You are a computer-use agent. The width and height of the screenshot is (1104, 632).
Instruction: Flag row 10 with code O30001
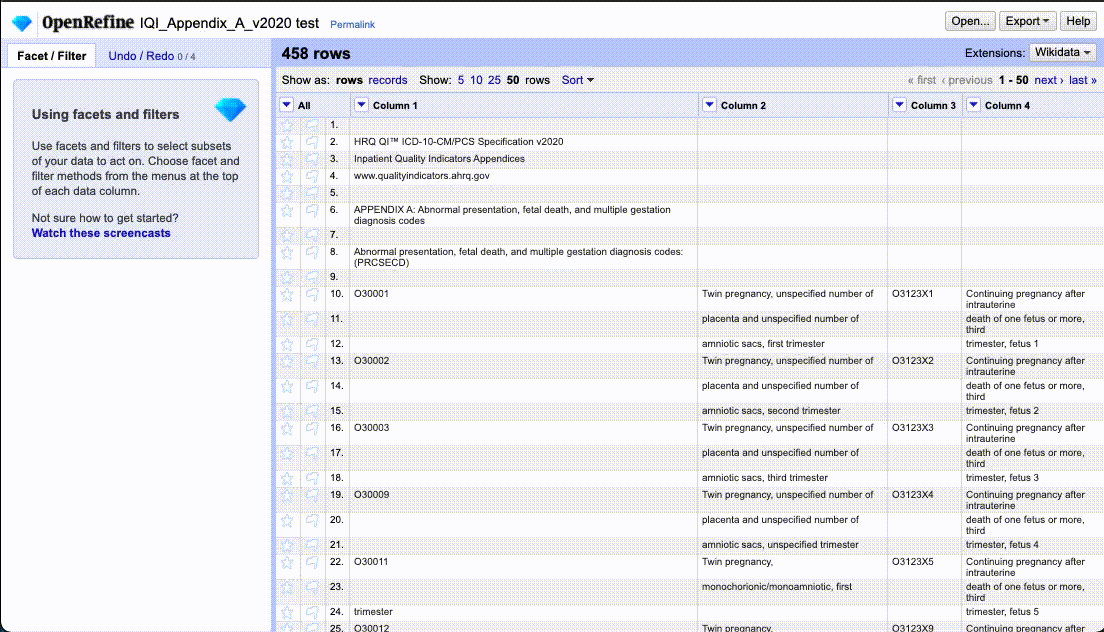pyautogui.click(x=312, y=295)
